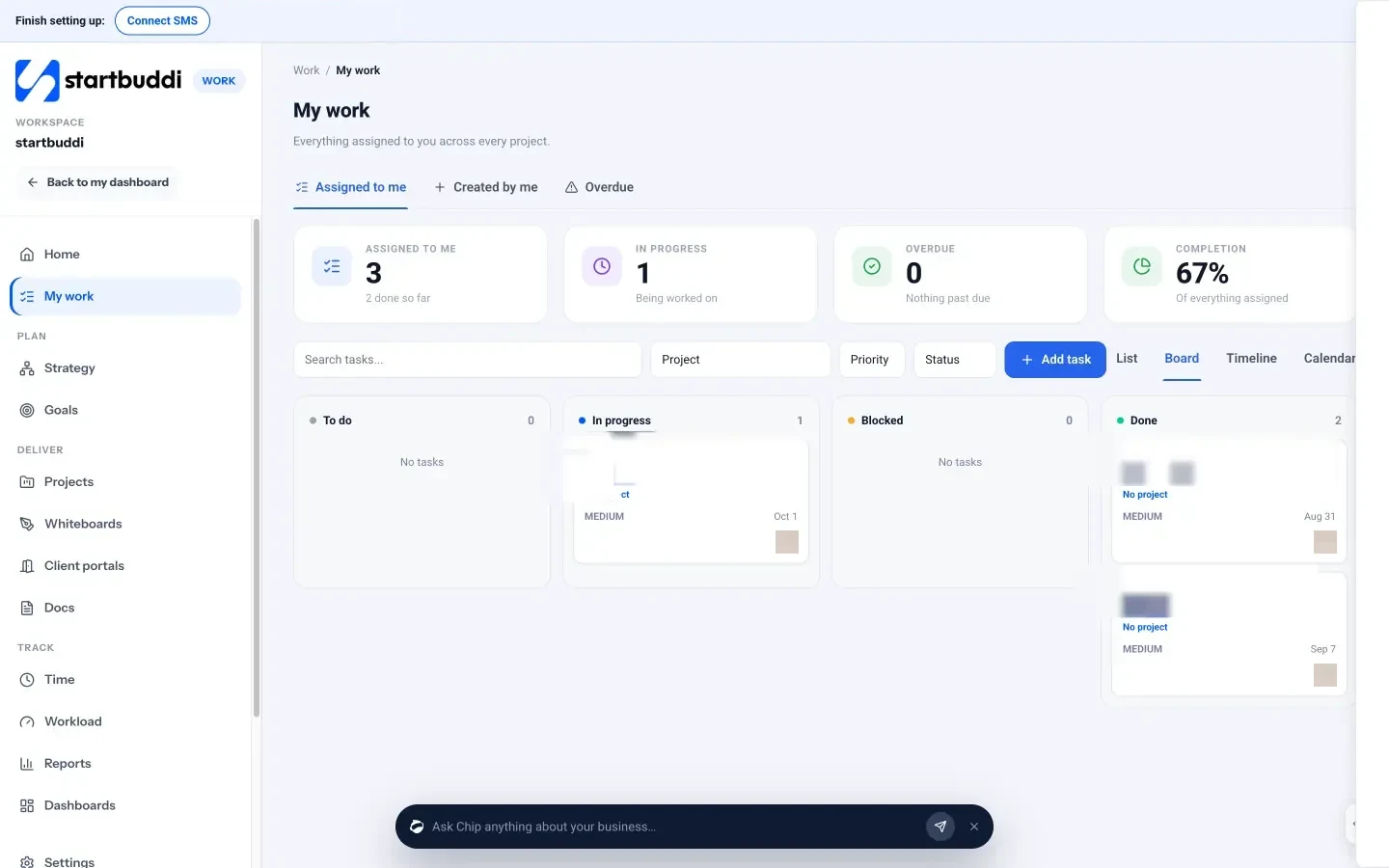Open Reports from sidebar
This screenshot has width=1389, height=868.
(x=125, y=764)
